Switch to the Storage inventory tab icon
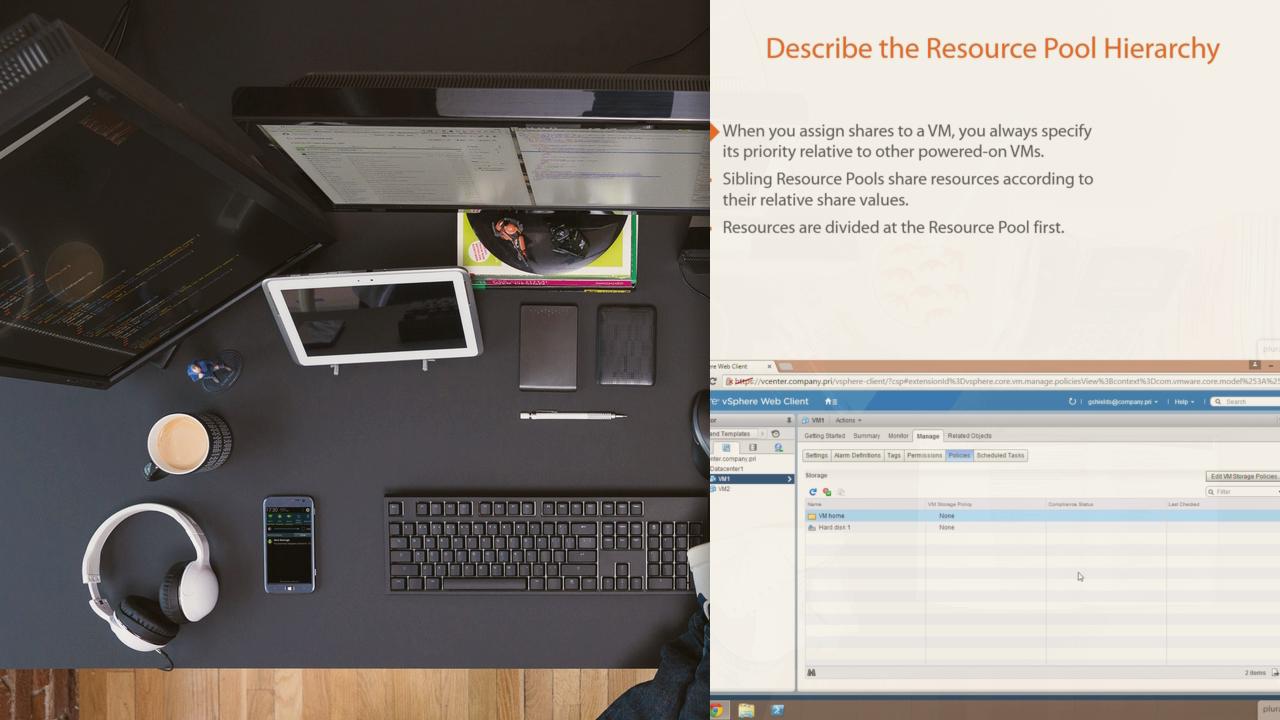The height and width of the screenshot is (720, 1280). pyautogui.click(x=753, y=448)
